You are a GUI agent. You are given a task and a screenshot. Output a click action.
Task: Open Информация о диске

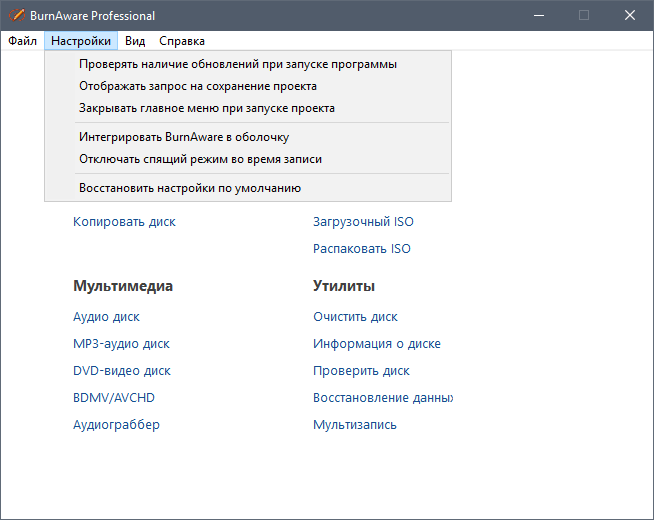point(377,344)
